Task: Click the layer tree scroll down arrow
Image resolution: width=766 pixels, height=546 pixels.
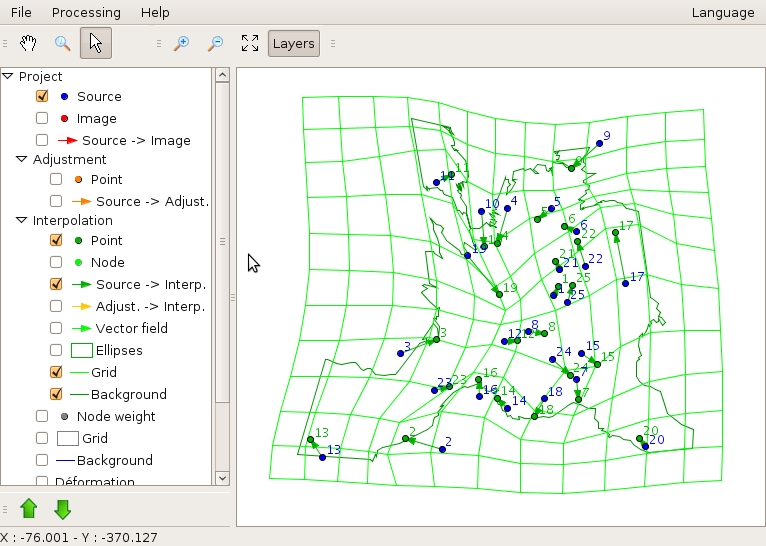Action: [222, 478]
